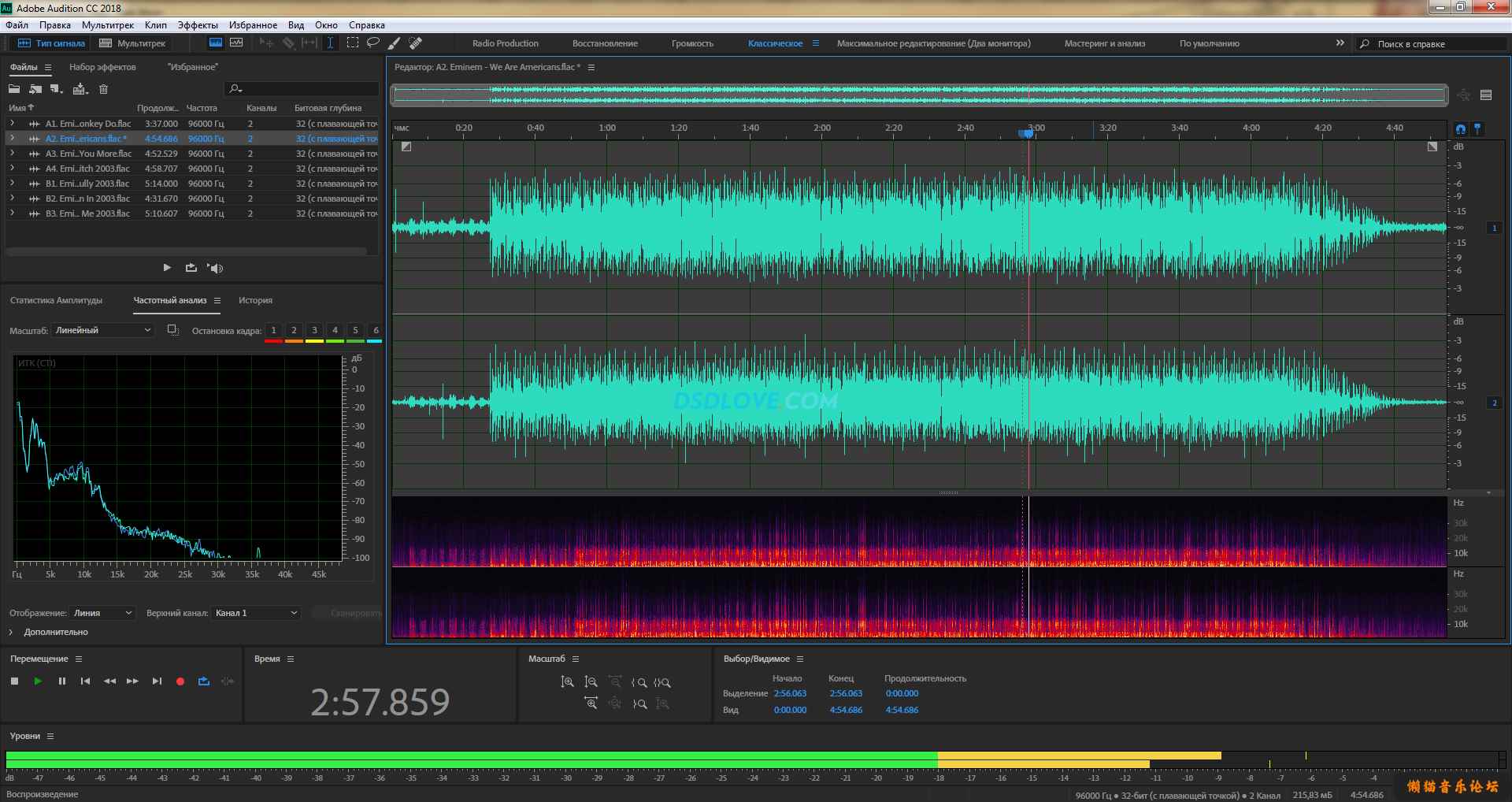Open the Мультитрек menu
Viewport: 1512px width, 802px height.
coord(108,25)
